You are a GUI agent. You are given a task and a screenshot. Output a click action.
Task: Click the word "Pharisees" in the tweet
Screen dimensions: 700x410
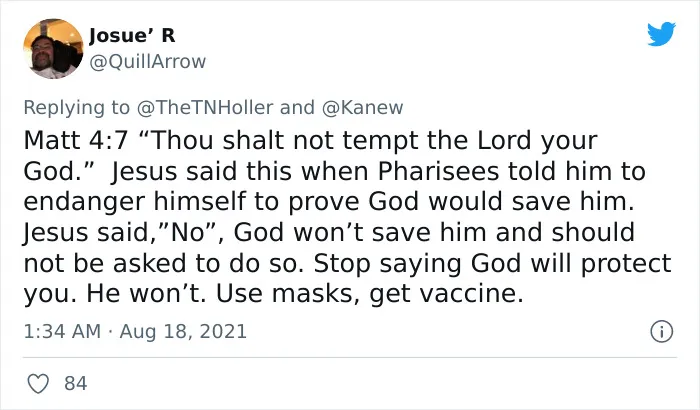(x=438, y=171)
